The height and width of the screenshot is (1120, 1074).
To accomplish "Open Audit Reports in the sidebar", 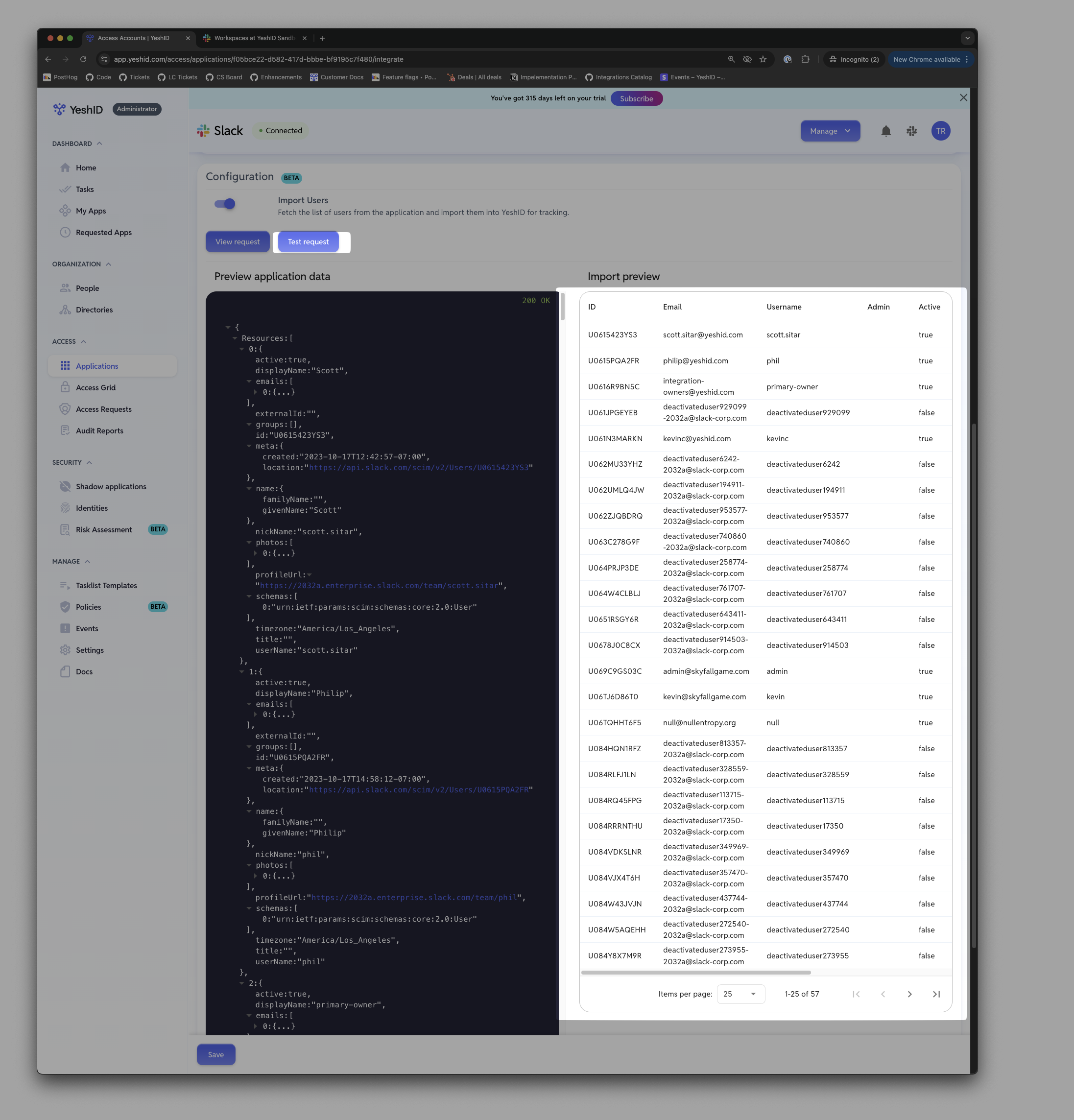I will point(99,431).
